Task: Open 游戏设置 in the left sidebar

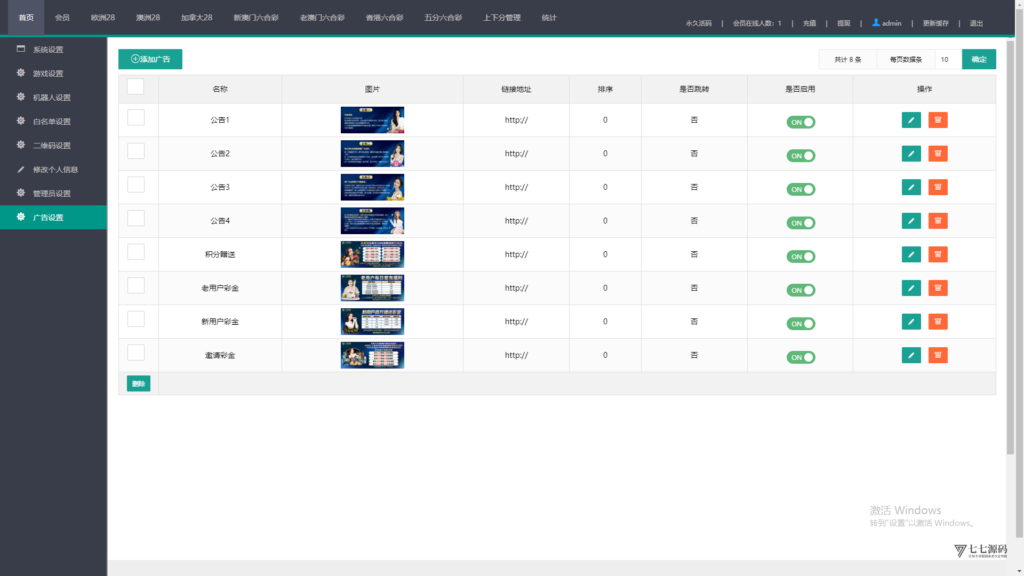Action: [48, 73]
